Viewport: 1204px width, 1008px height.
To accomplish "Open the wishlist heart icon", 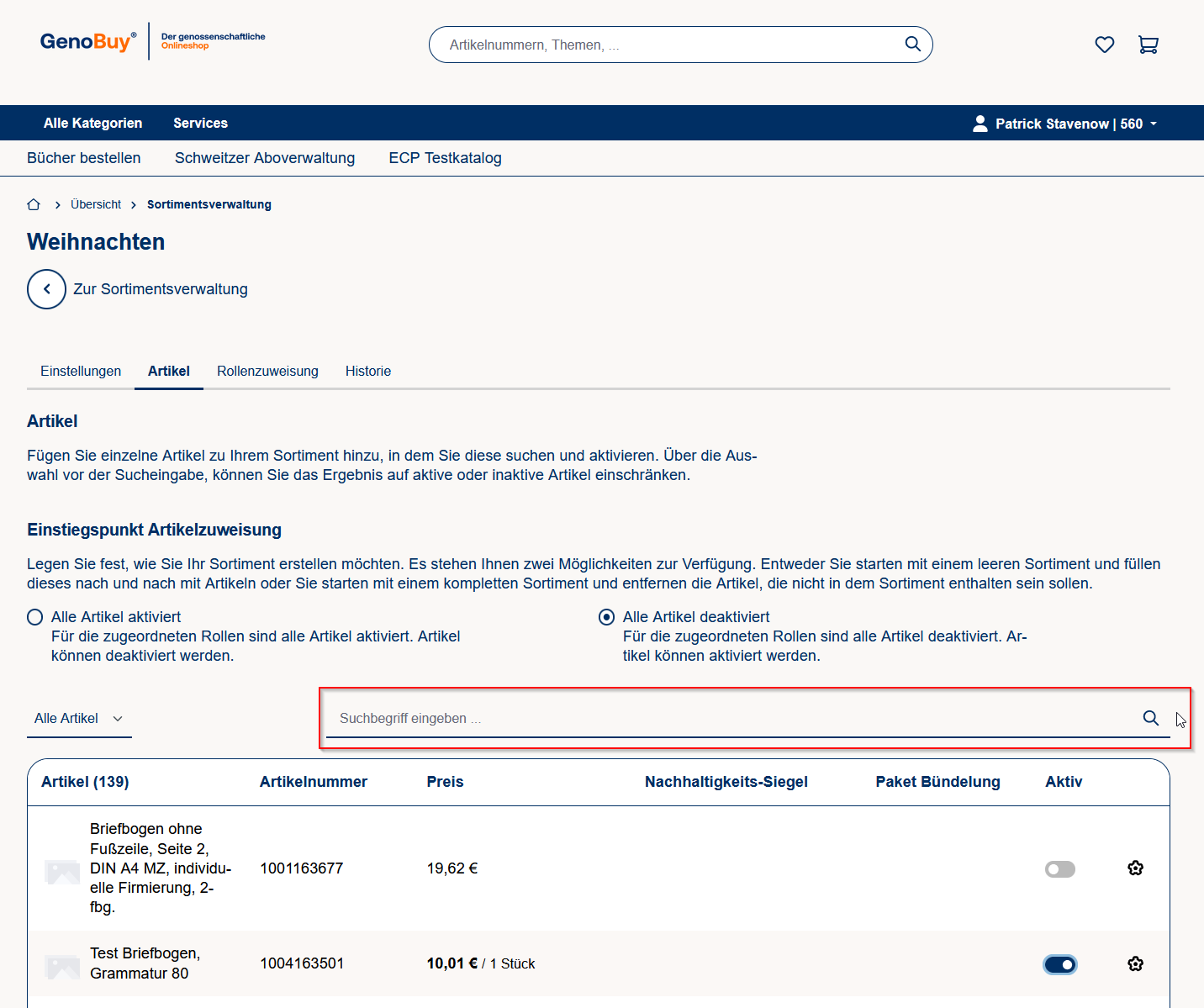I will pos(1104,45).
